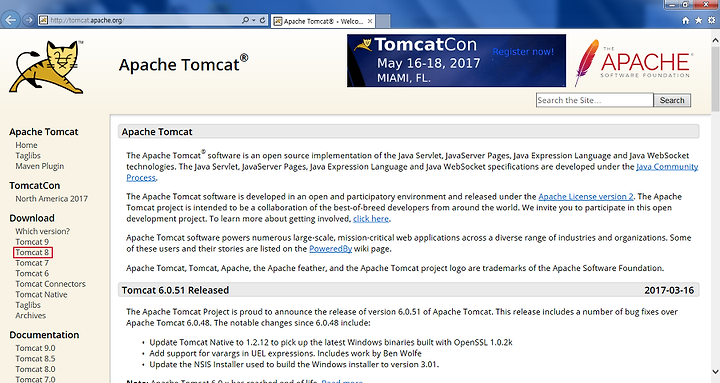Click the browser Home icon

(x=685, y=20)
